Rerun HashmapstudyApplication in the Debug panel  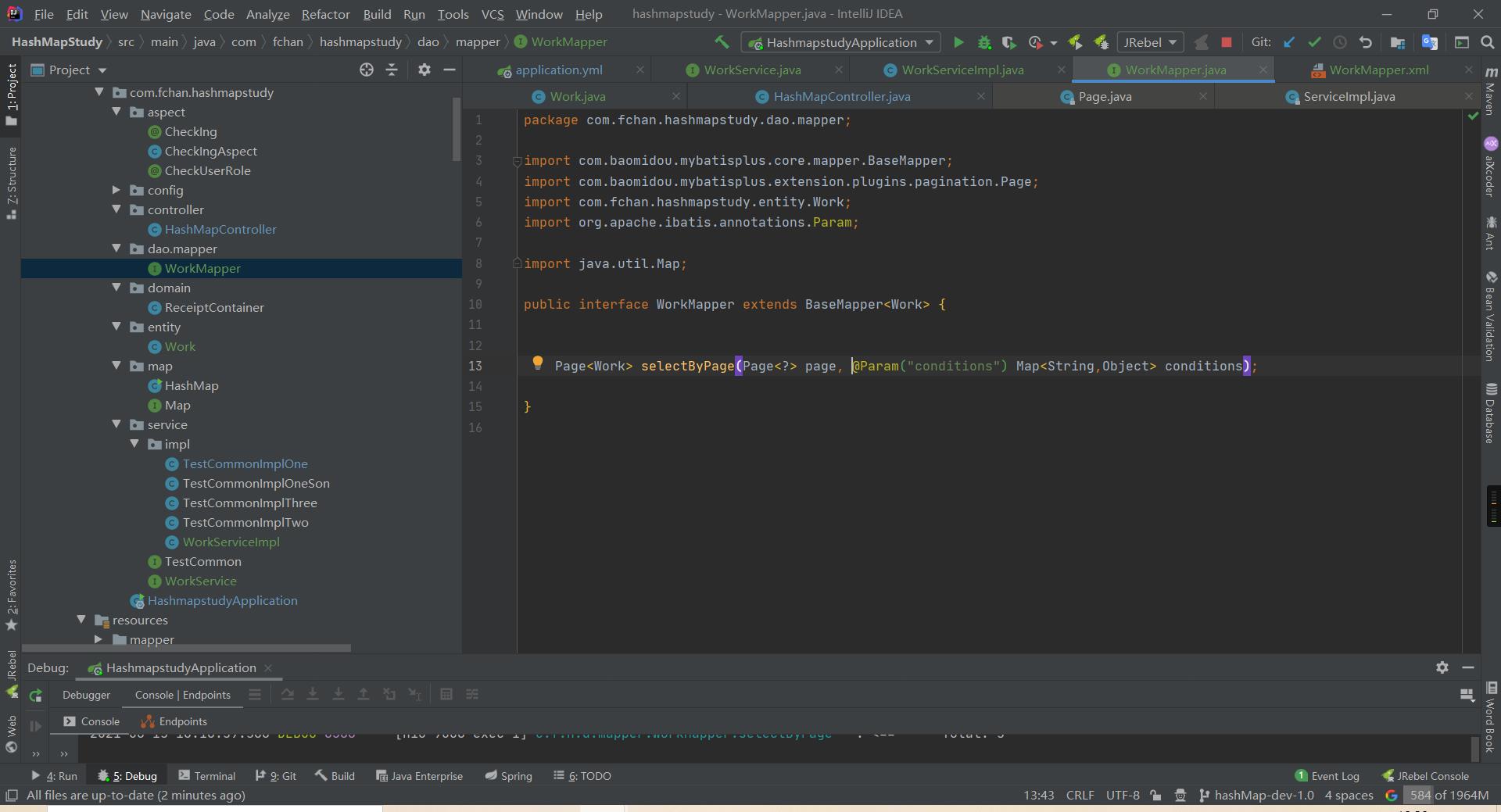tap(35, 695)
